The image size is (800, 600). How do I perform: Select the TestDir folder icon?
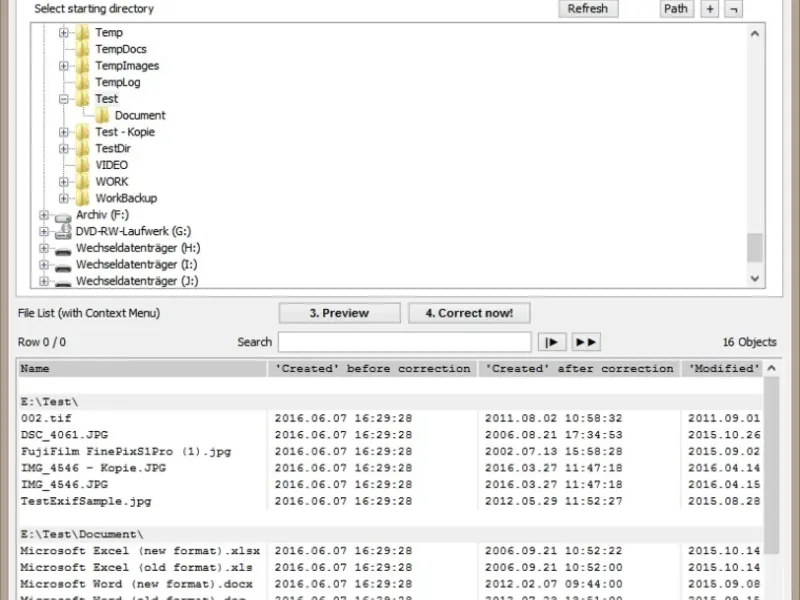[82, 148]
